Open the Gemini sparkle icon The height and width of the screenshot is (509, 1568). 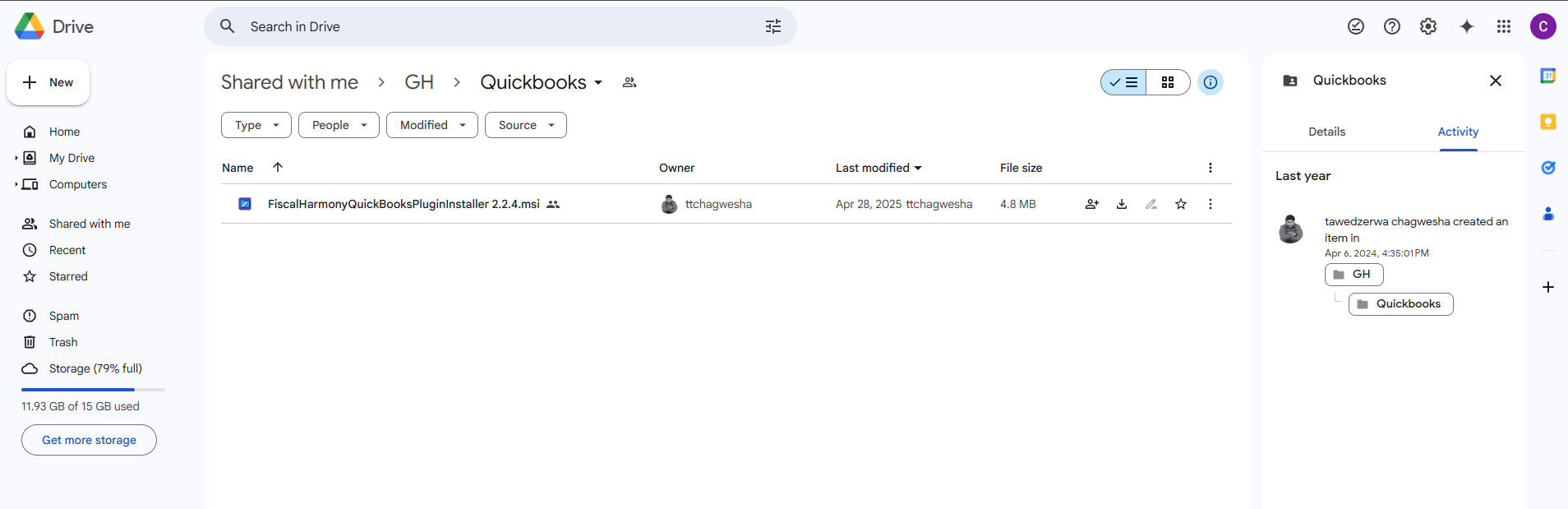[1467, 26]
